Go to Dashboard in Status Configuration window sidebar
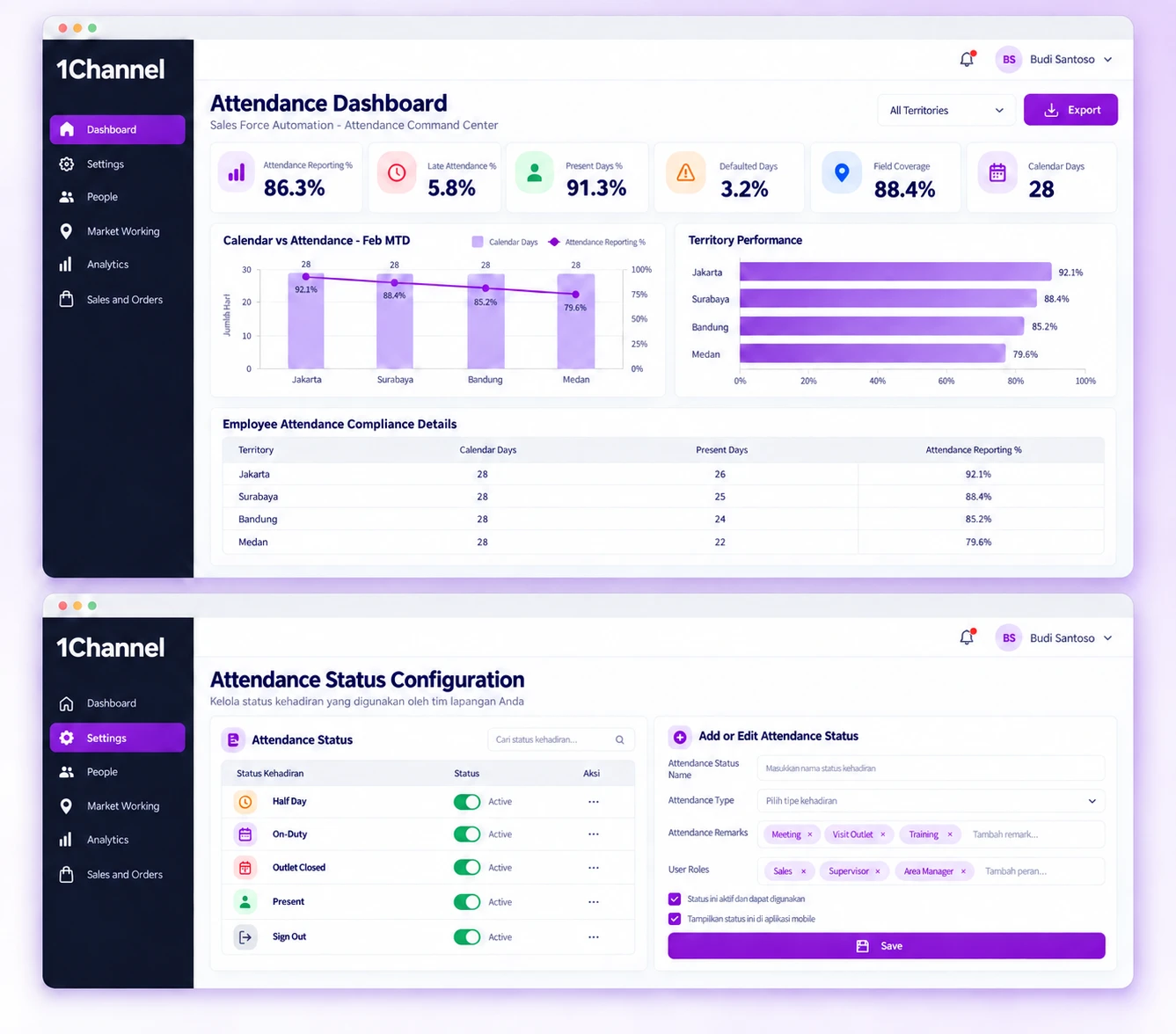 [118, 703]
